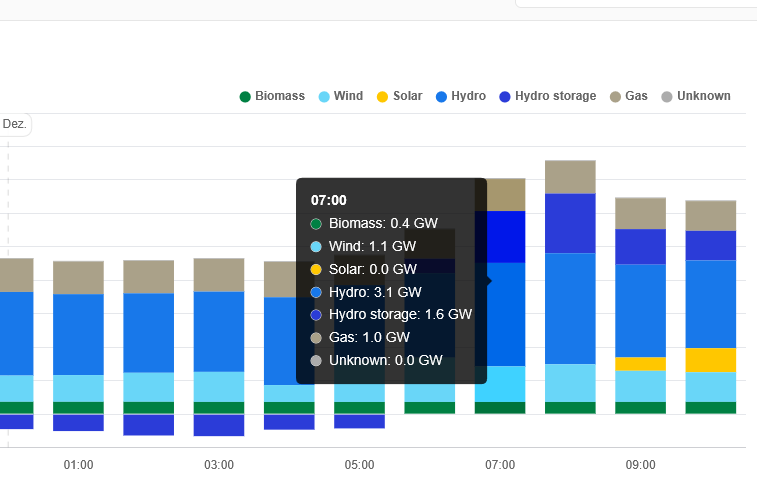Click the input field at the top right
The width and height of the screenshot is (757, 479).
(x=636, y=3)
